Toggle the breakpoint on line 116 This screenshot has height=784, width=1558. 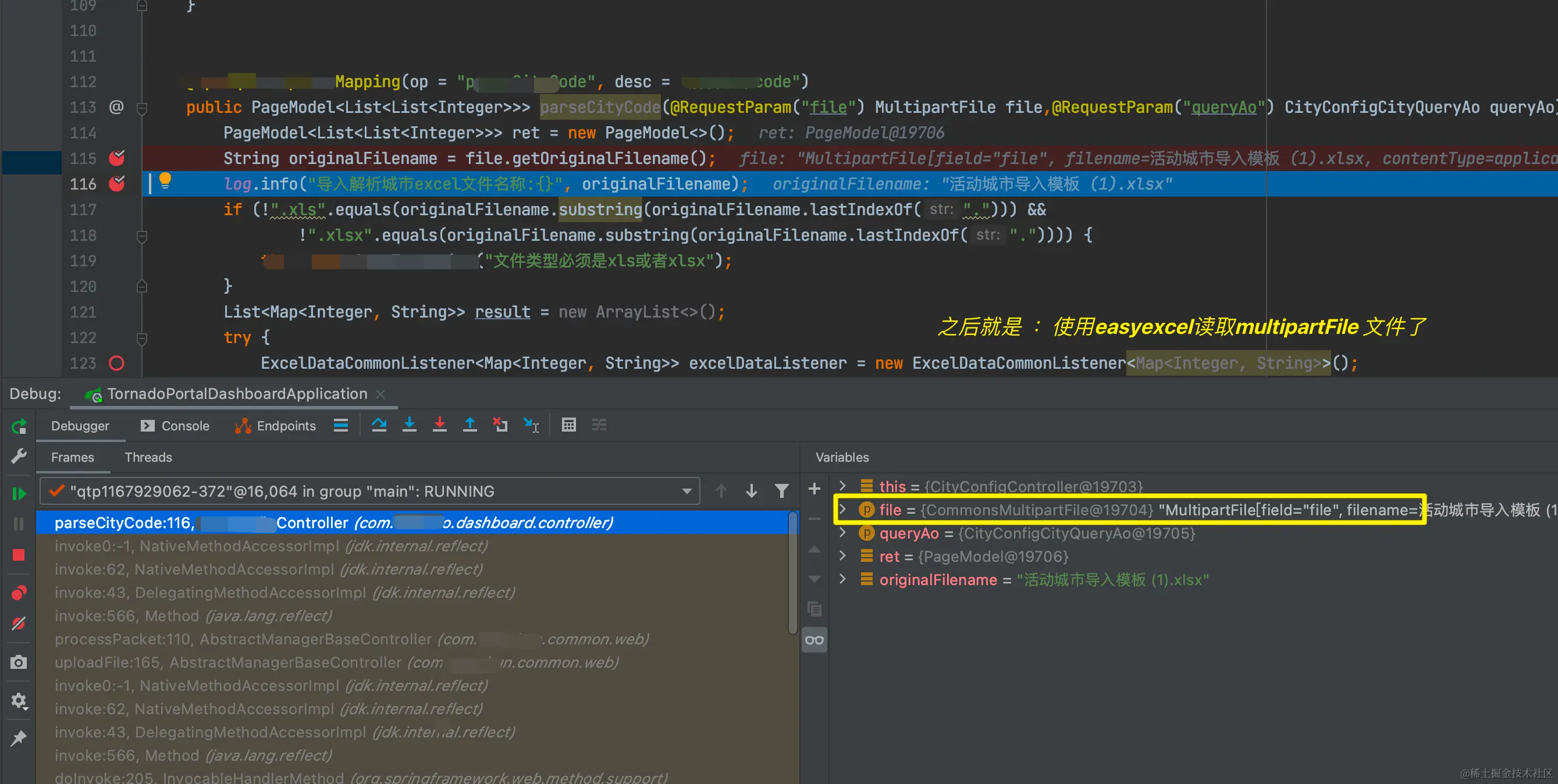tap(117, 184)
